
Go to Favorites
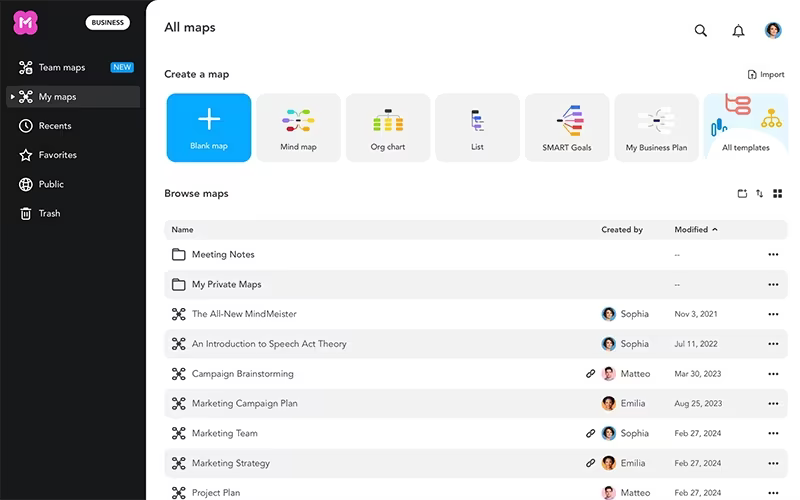(x=58, y=155)
